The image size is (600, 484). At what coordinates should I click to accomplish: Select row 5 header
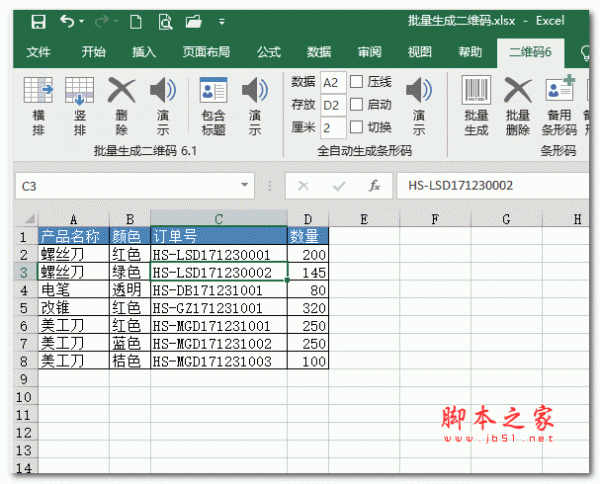click(24, 308)
